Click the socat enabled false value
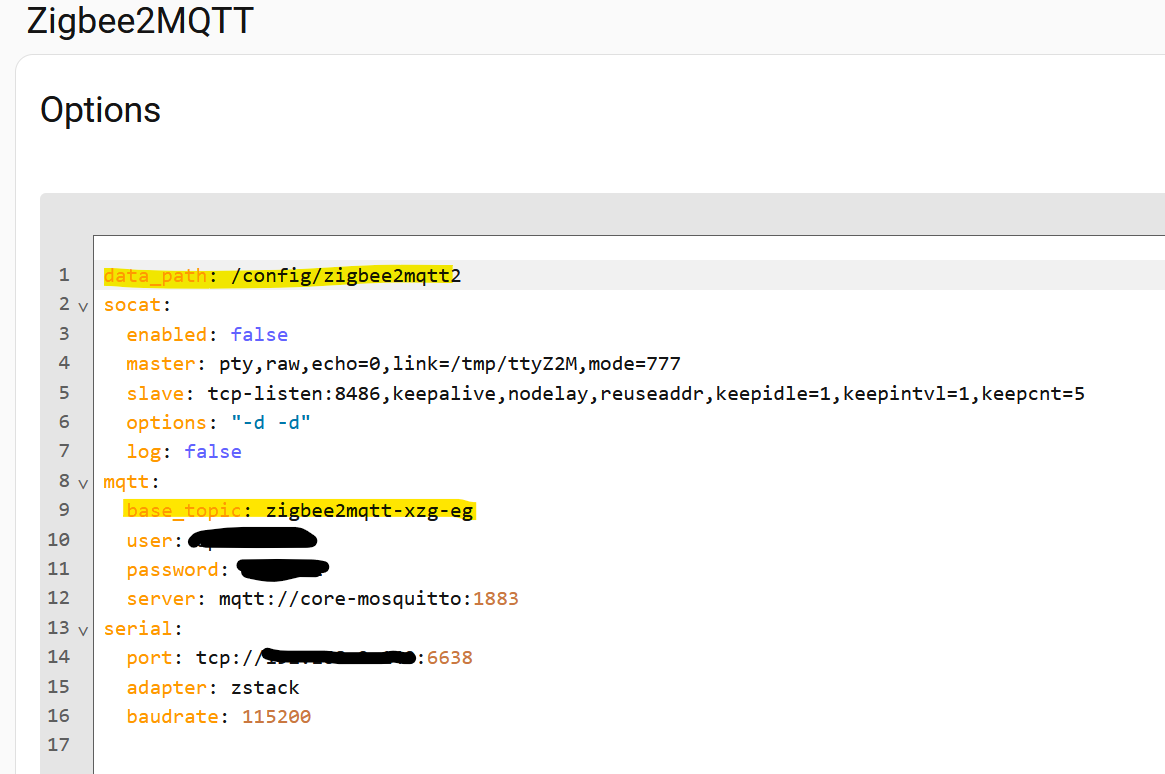 point(259,334)
